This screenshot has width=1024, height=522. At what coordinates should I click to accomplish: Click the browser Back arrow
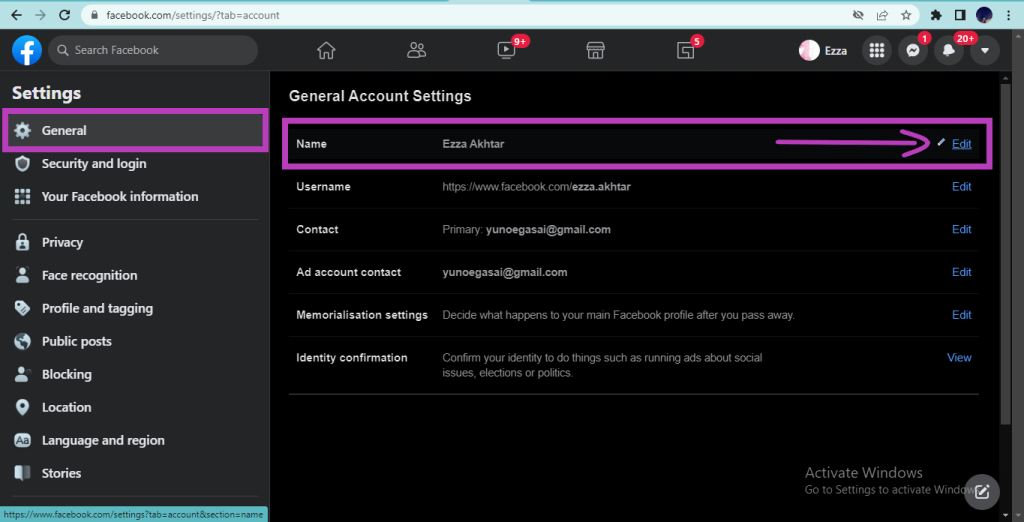click(x=16, y=14)
